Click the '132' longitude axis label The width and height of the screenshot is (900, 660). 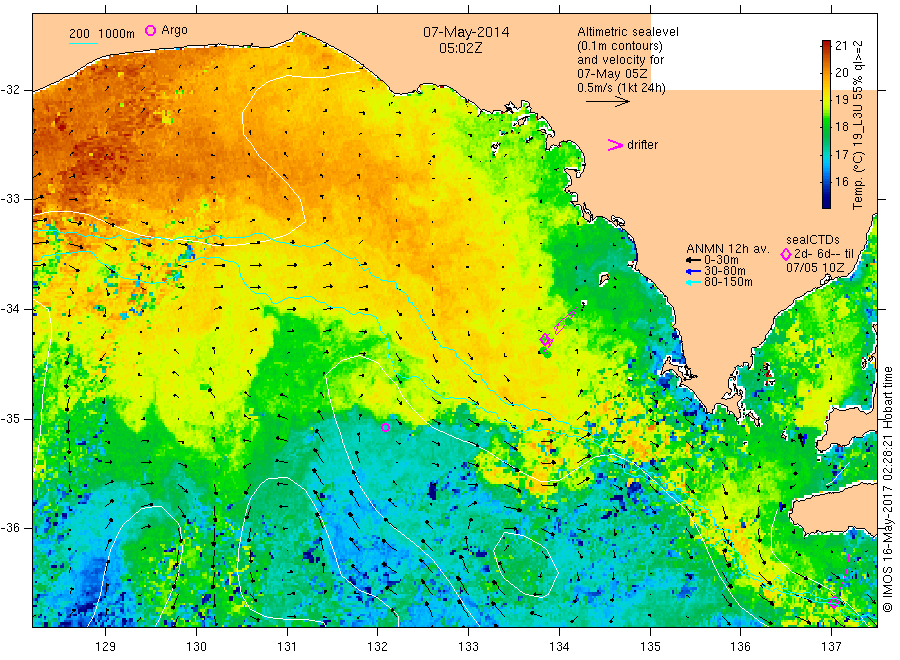click(378, 647)
